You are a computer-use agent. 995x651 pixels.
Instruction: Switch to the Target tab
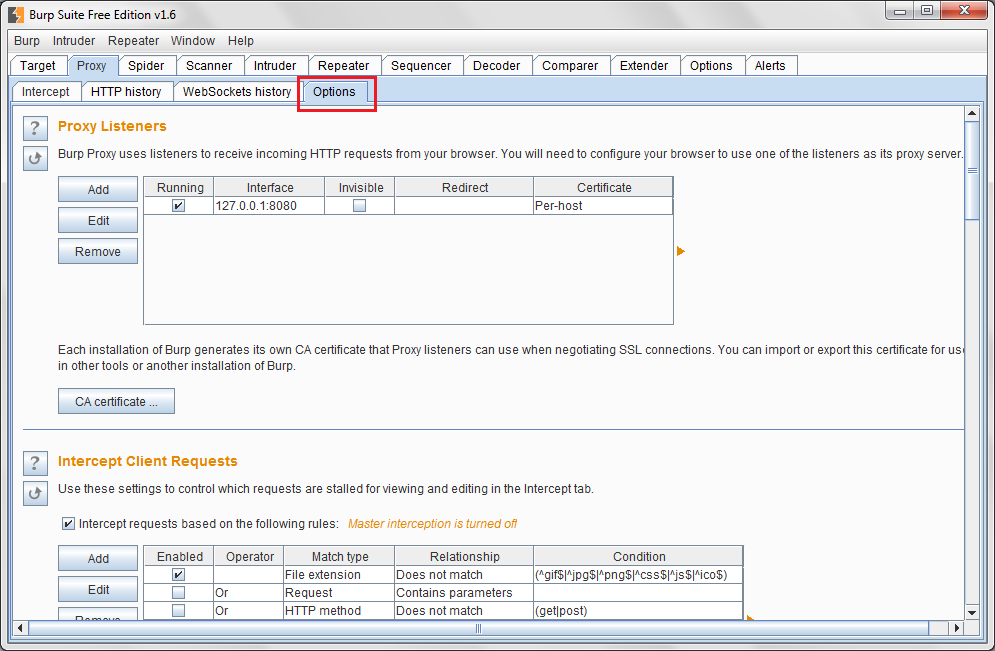click(37, 65)
